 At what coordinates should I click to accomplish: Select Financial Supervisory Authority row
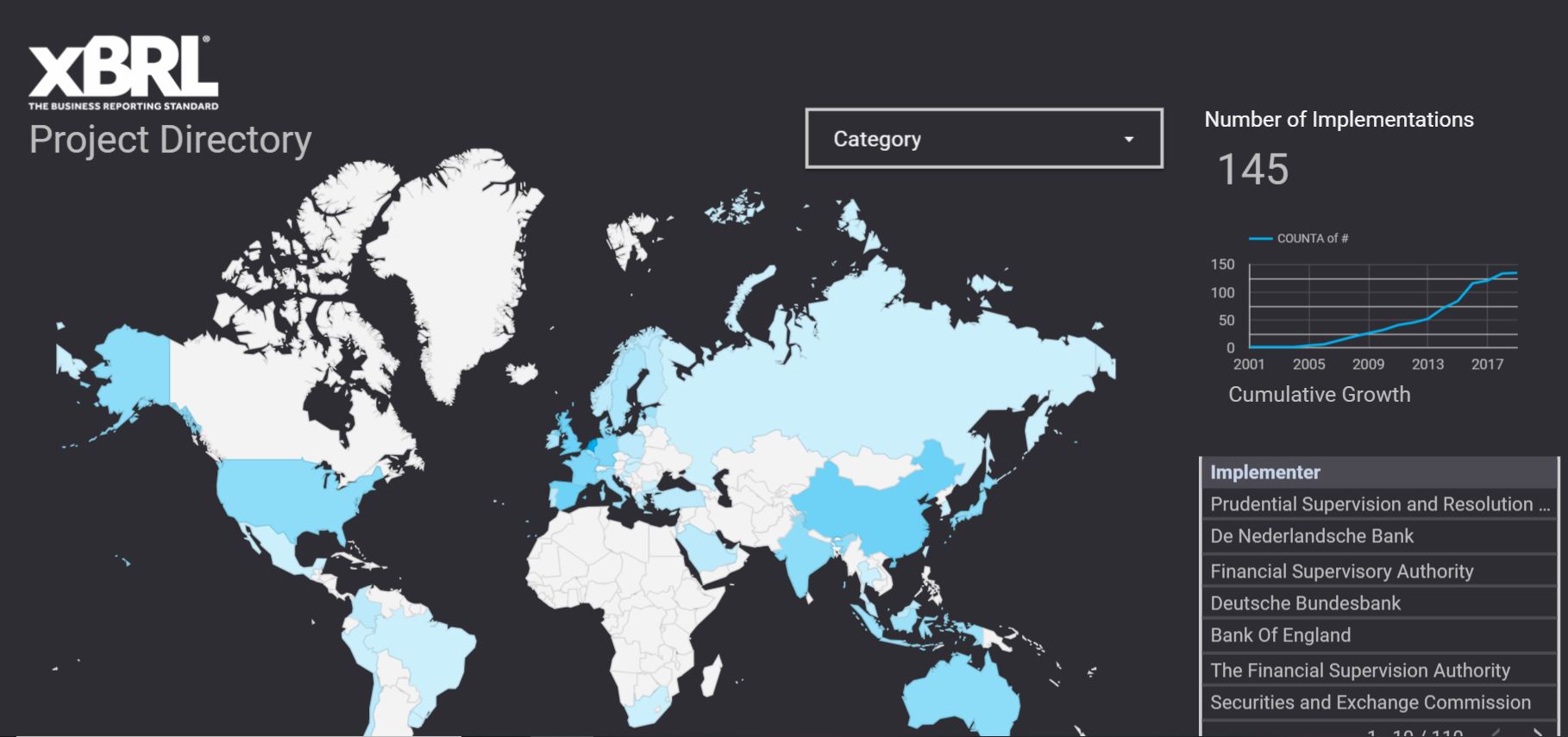point(1379,571)
